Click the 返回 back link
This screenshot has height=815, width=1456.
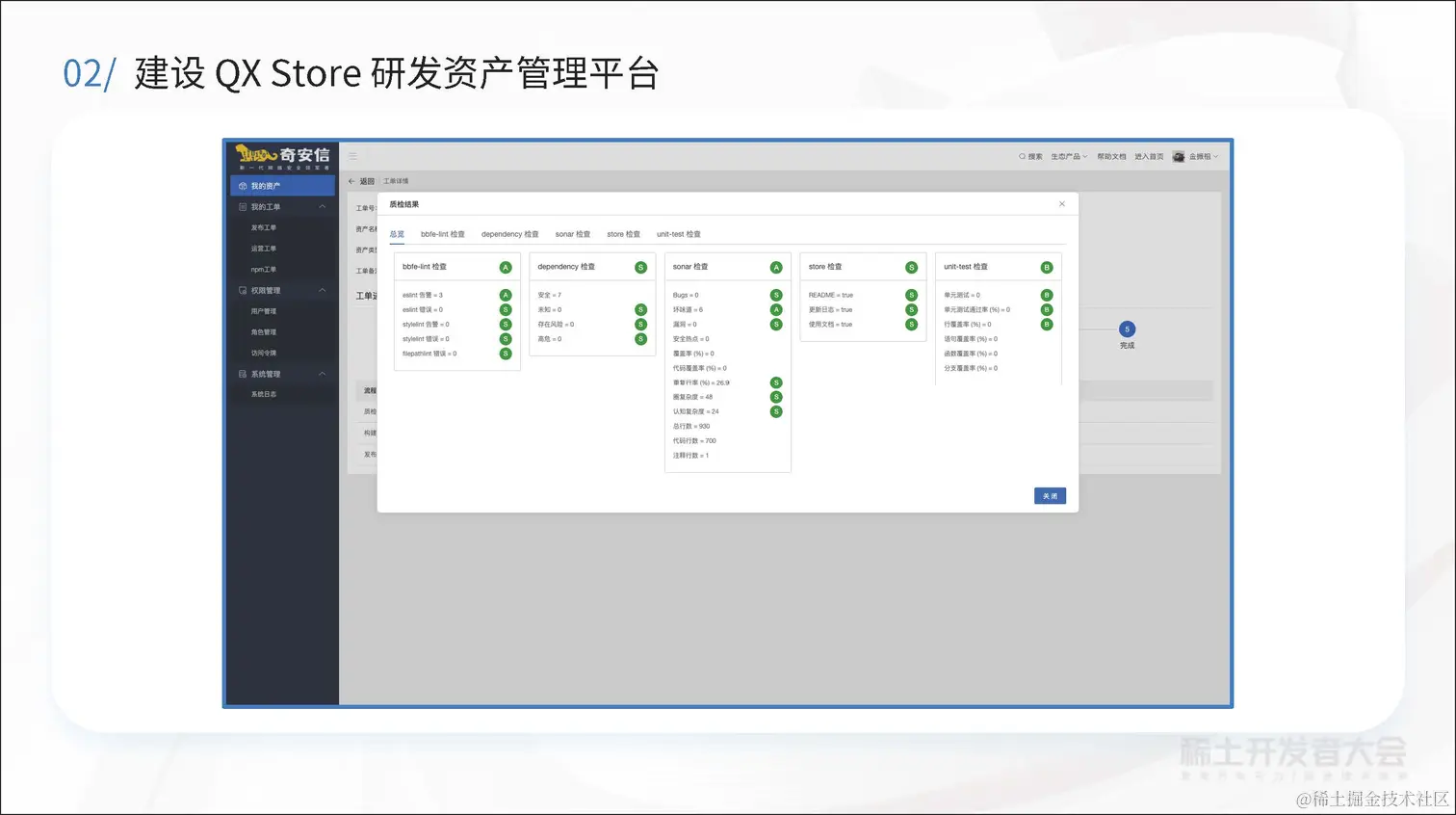tap(367, 181)
